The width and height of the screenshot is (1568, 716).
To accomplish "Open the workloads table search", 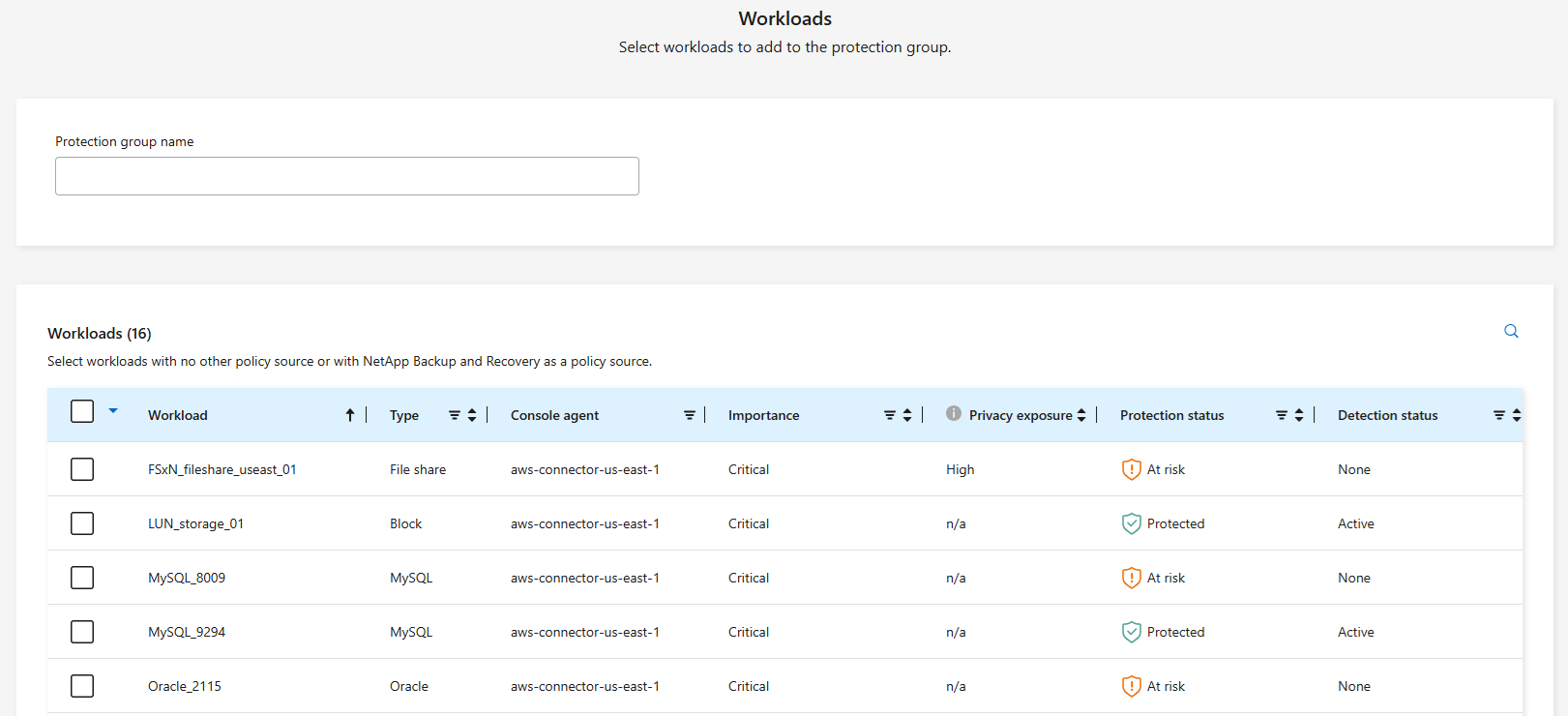I will coord(1511,331).
